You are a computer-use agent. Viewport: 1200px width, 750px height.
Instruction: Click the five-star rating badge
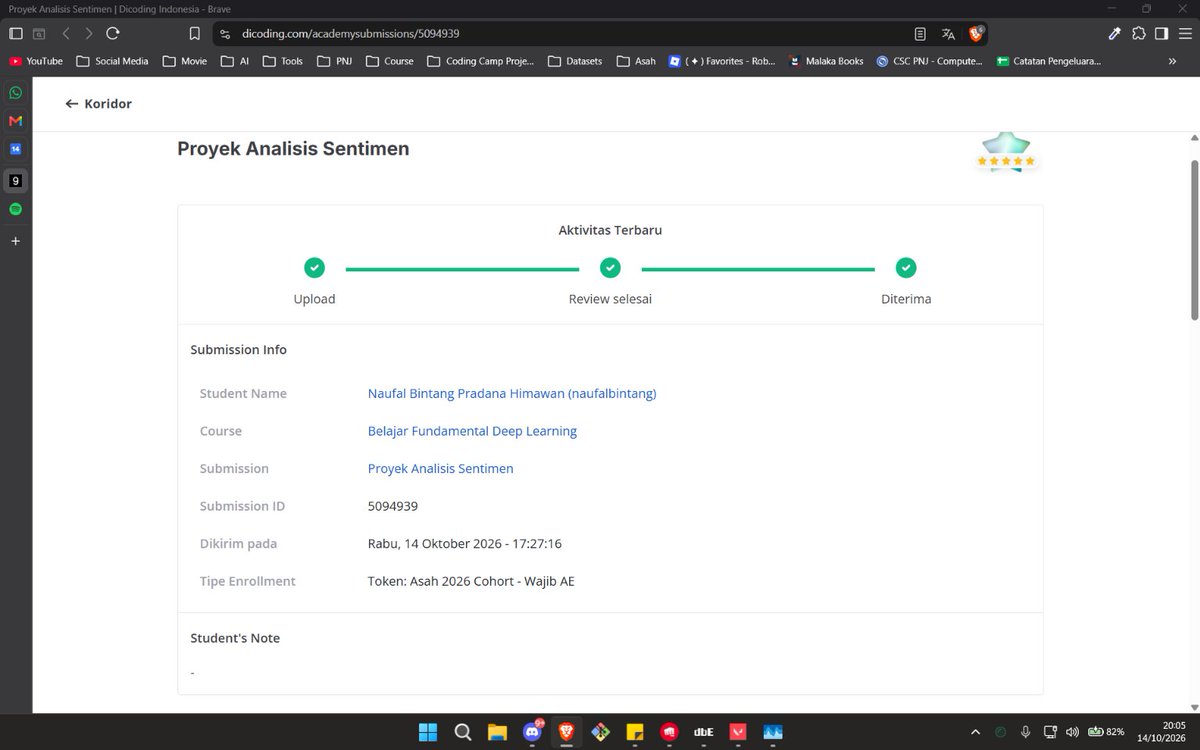[x=1006, y=152]
